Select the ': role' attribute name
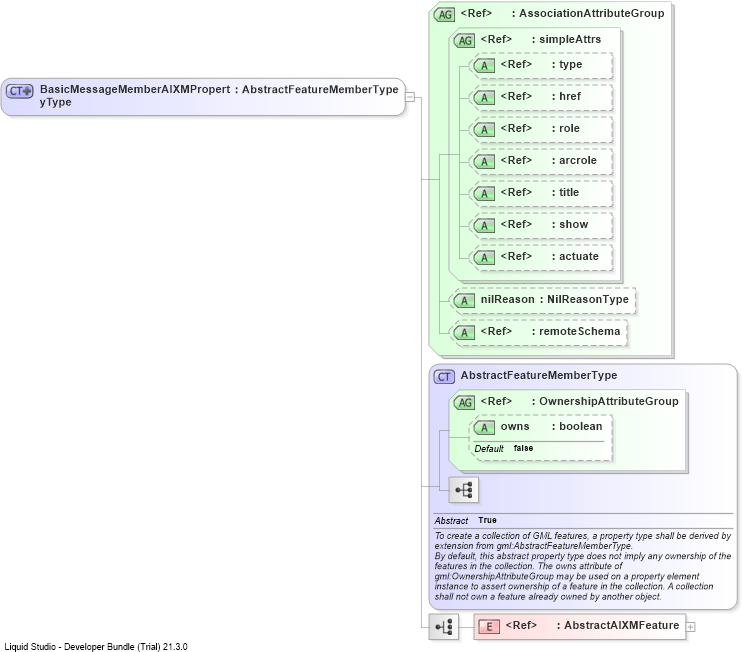The height and width of the screenshot is (652, 742). (x=565, y=129)
